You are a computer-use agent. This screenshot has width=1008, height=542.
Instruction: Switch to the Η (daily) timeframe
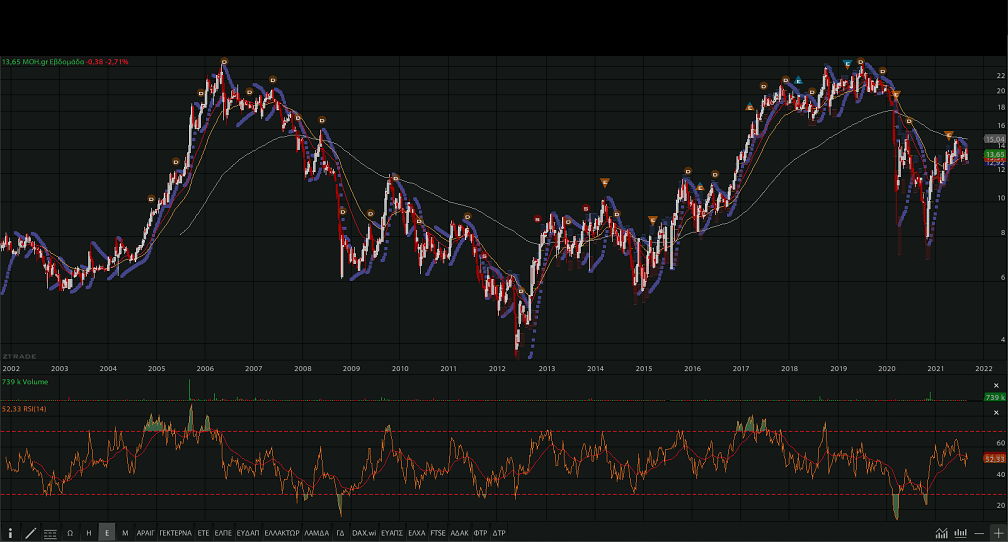pyautogui.click(x=89, y=533)
